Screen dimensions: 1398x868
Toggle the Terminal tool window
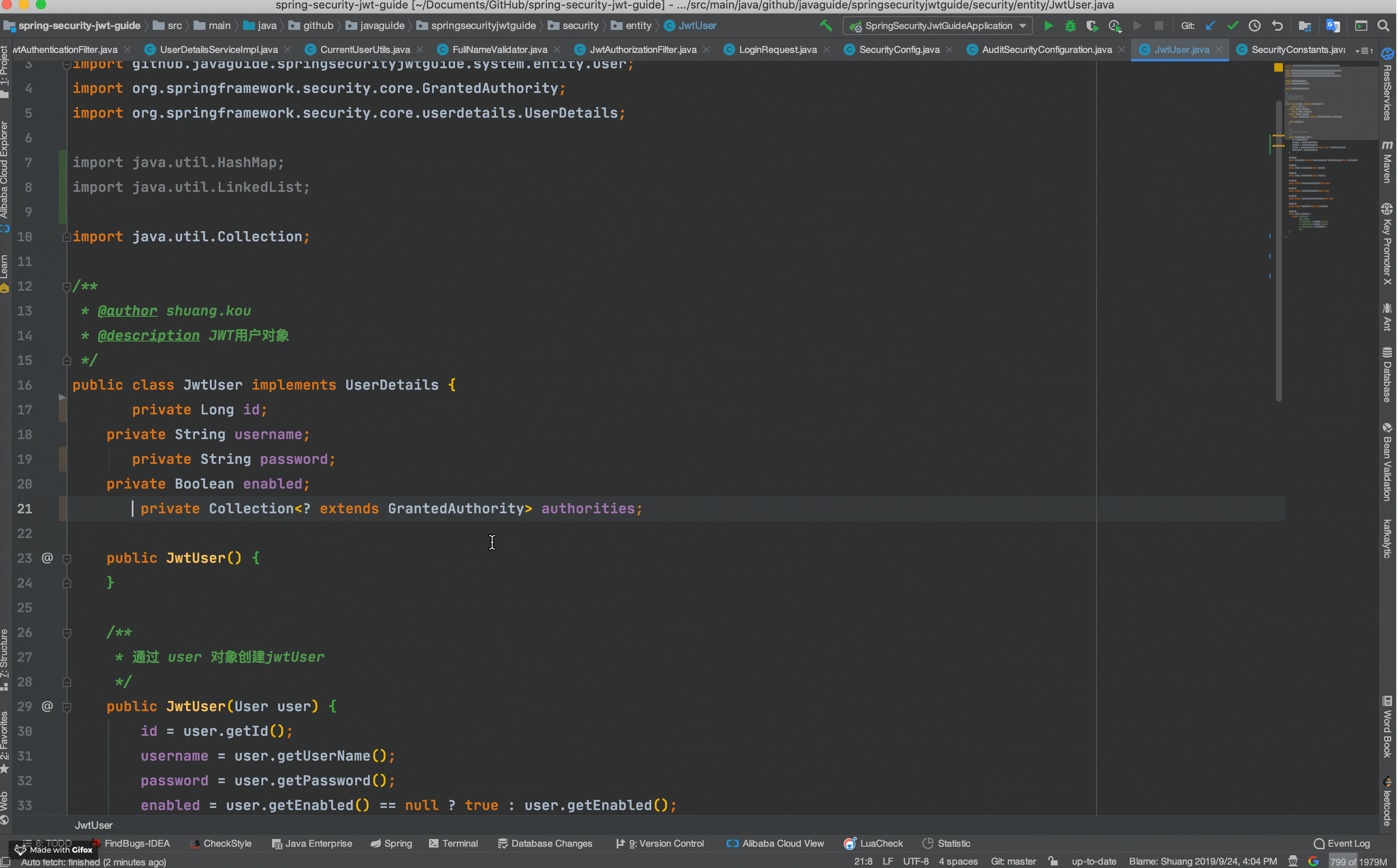point(453,843)
